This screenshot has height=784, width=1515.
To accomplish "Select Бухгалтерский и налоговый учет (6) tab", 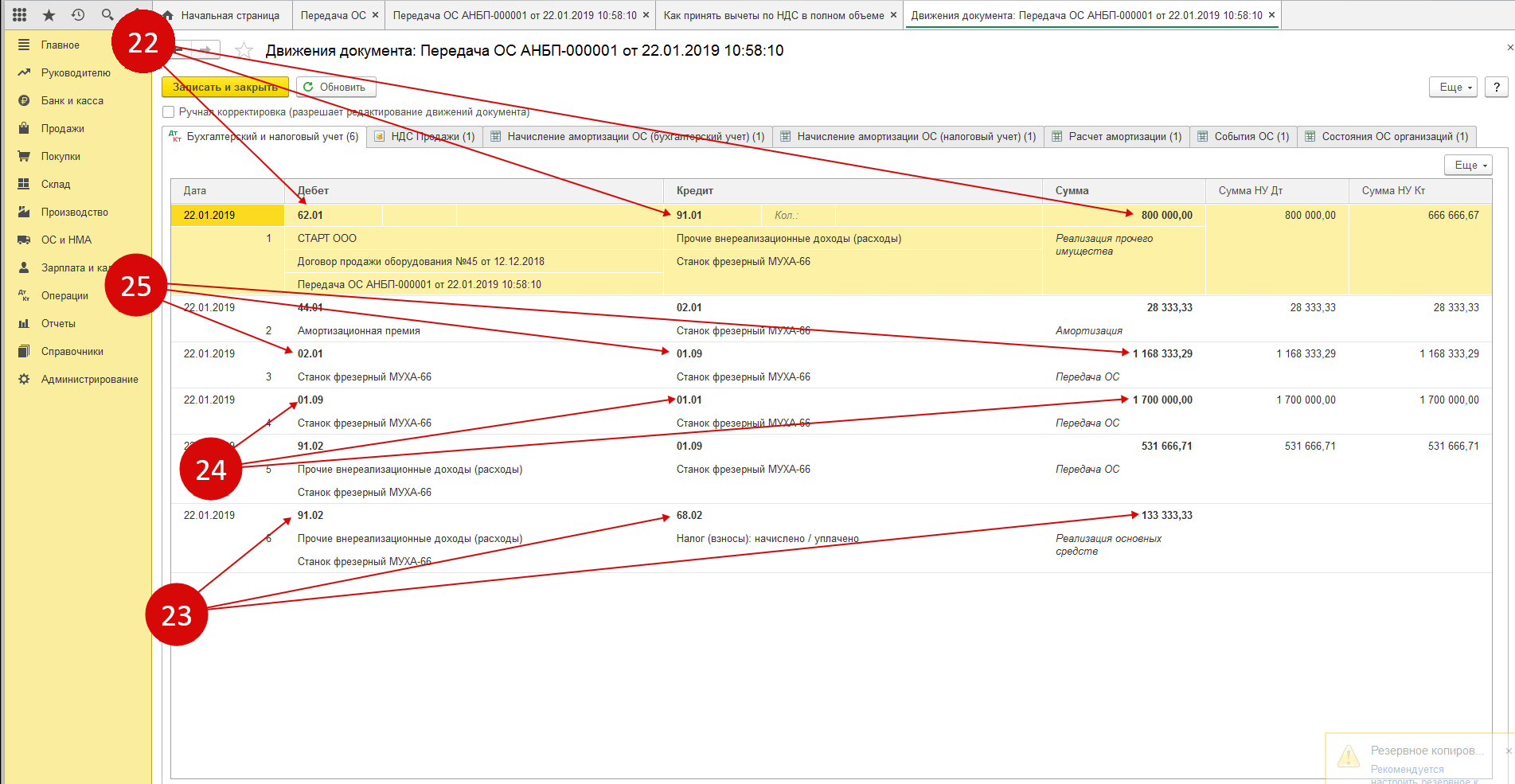I will tap(264, 137).
